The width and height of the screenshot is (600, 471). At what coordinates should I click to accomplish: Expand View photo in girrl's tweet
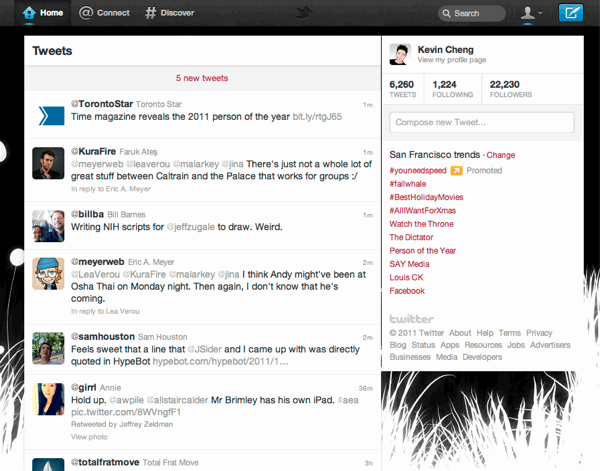click(x=89, y=437)
